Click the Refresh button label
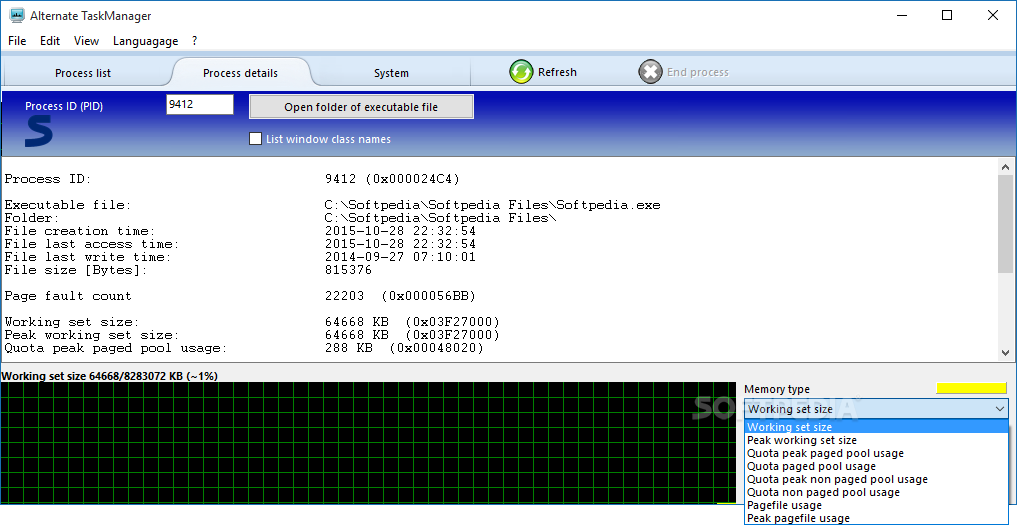The height and width of the screenshot is (525, 1017). 557,72
